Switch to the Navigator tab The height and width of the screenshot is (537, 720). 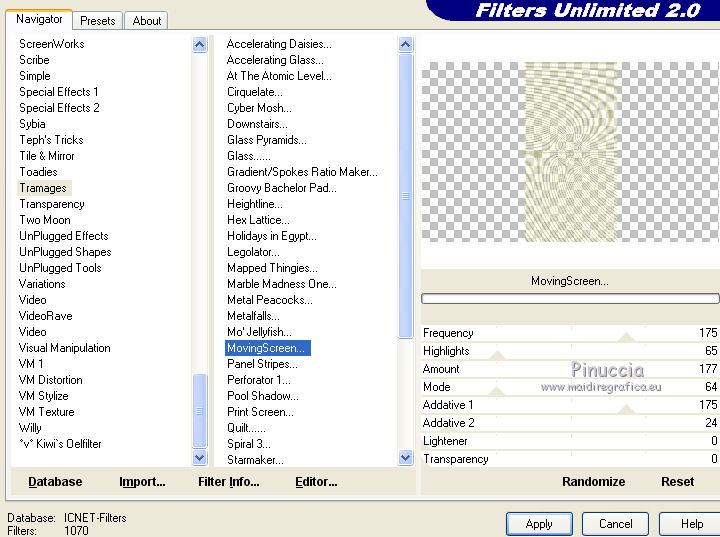pos(39,19)
